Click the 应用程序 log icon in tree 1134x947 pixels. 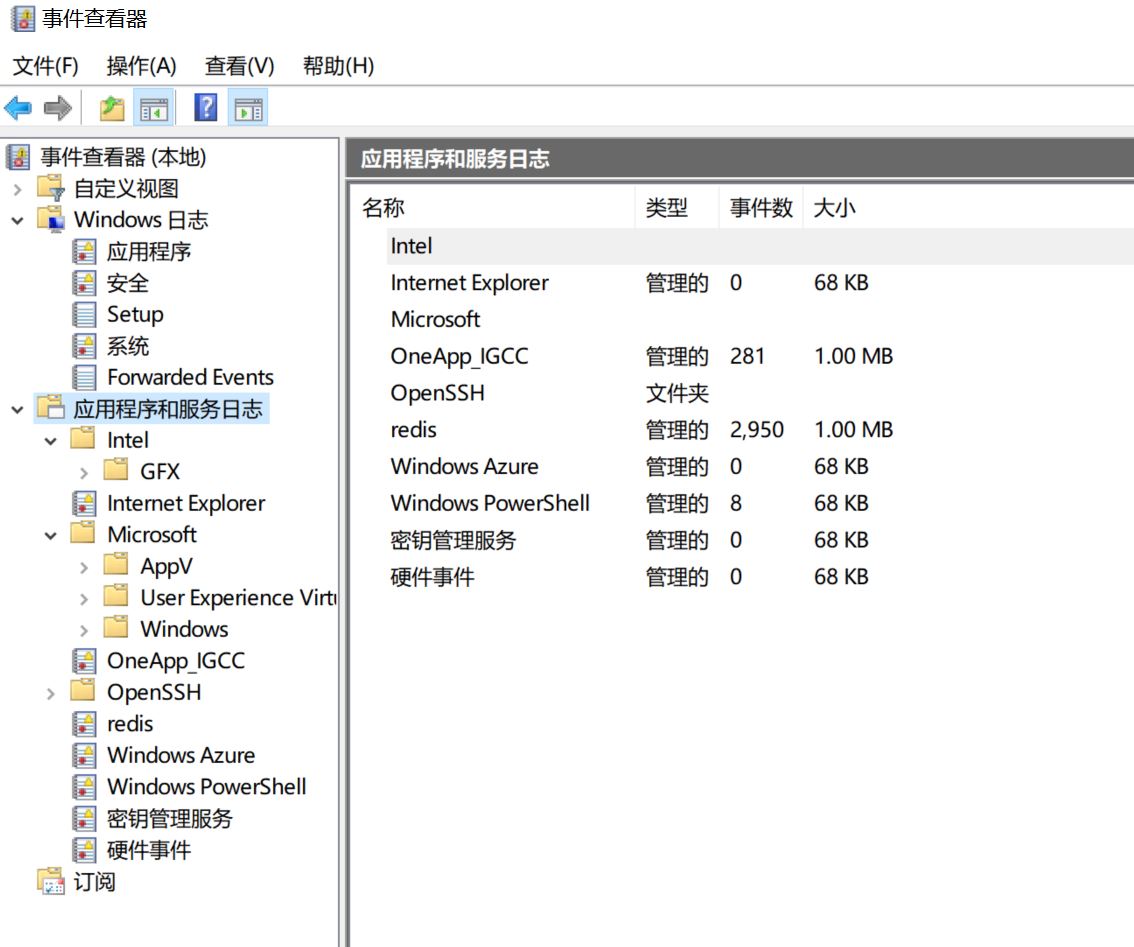coord(85,251)
